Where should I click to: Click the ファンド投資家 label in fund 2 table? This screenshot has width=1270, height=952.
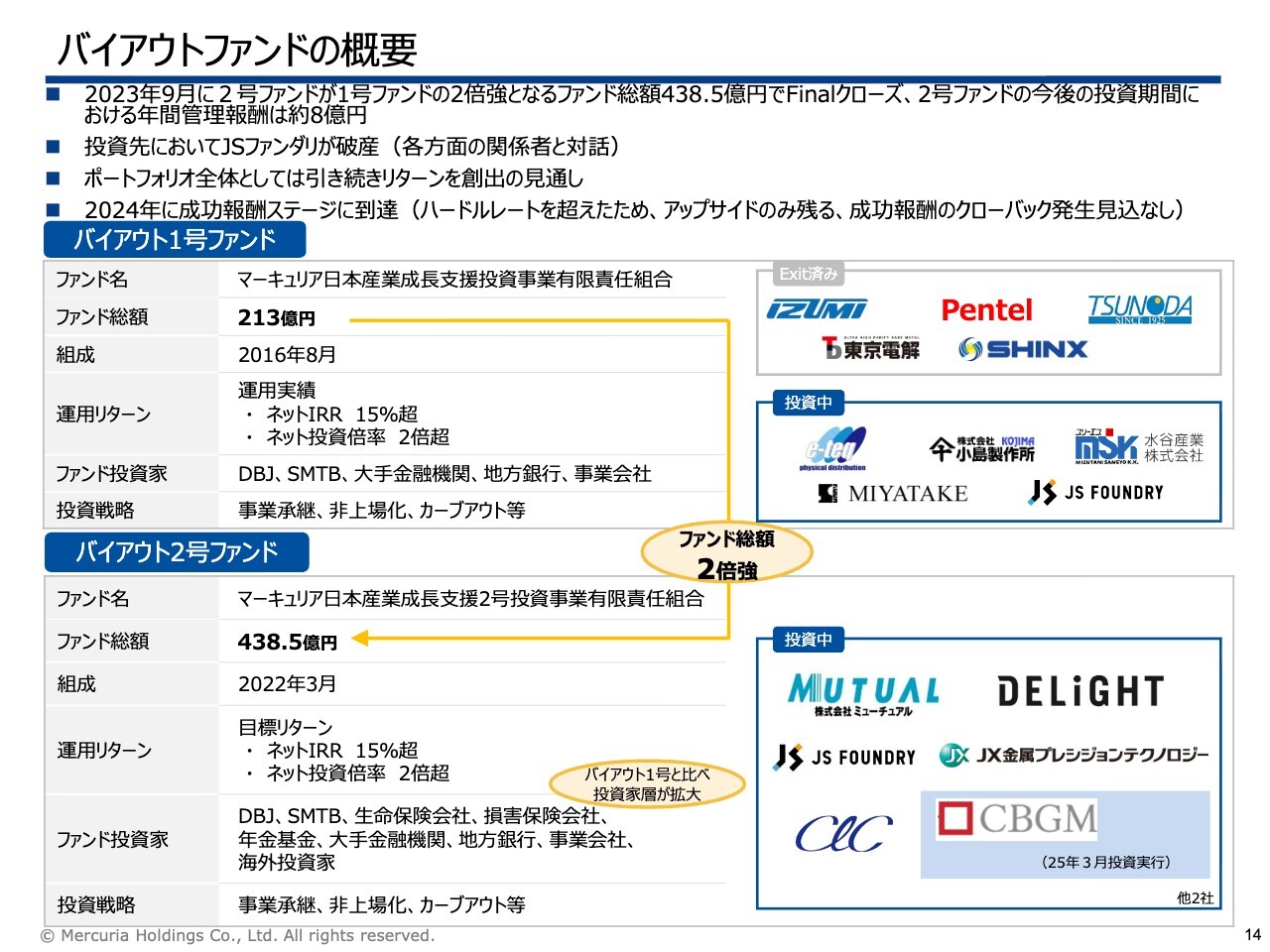tap(112, 839)
